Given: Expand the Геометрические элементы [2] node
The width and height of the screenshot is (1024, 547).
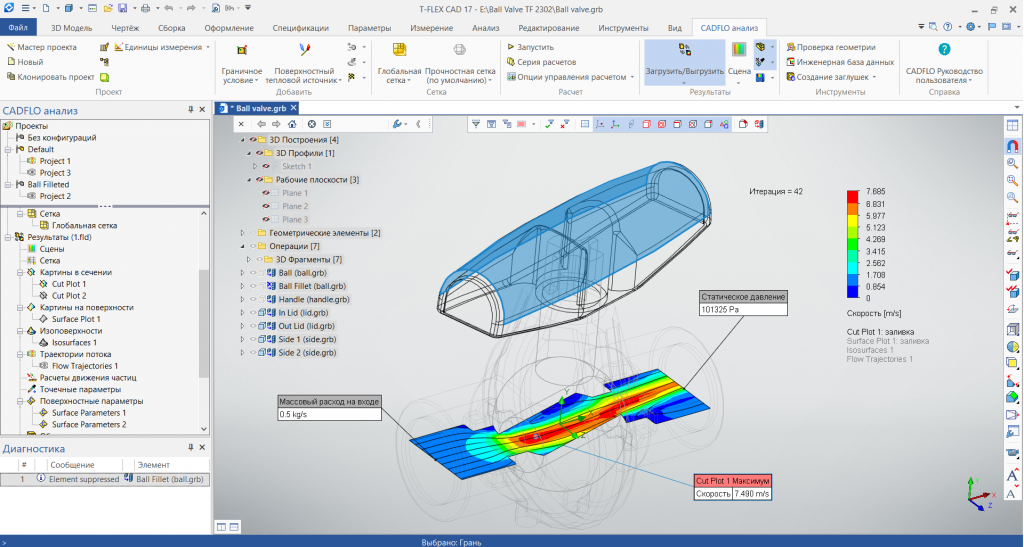Looking at the screenshot, I should 242,233.
